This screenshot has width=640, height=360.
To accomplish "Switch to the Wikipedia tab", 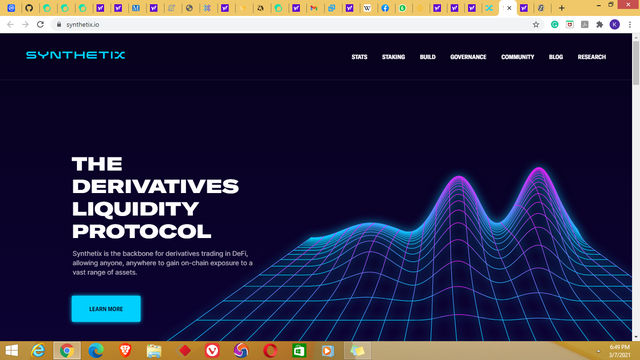I will tap(367, 8).
